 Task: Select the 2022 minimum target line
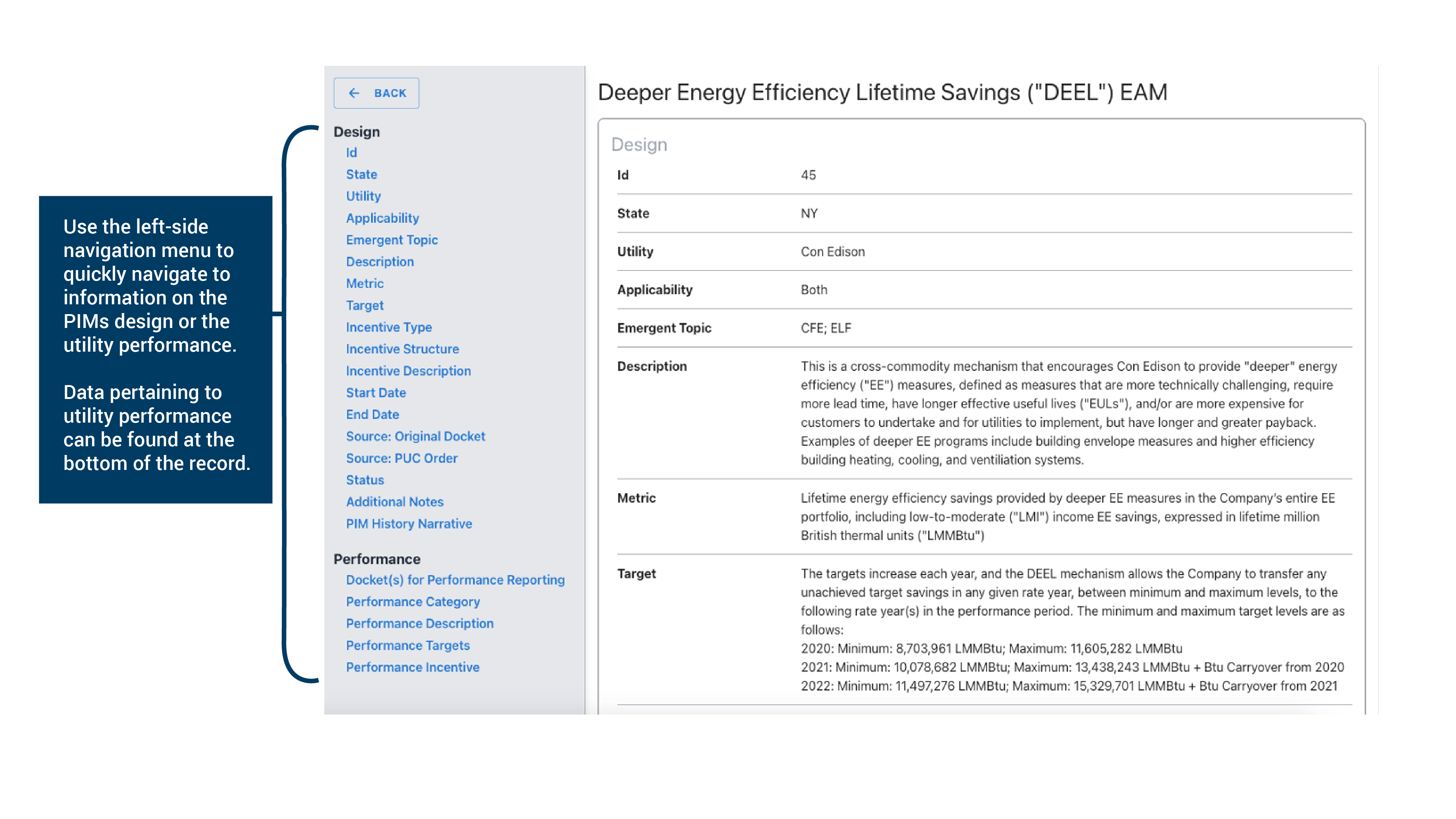(1069, 686)
